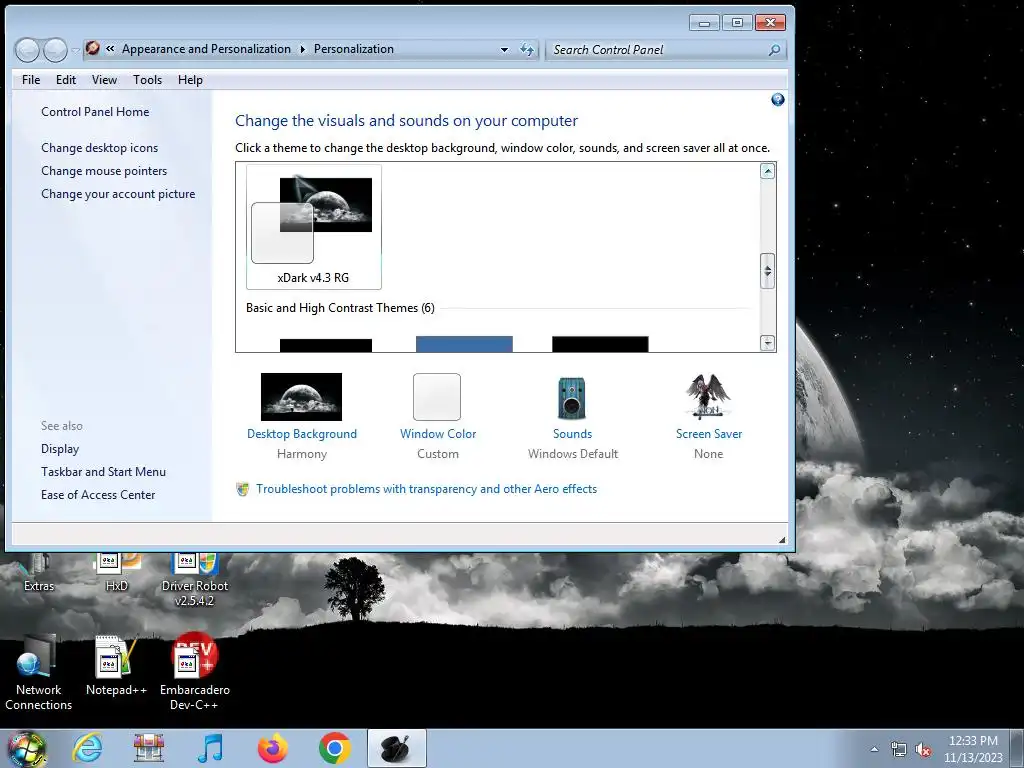
Task: Click the search magnifier icon
Action: [774, 50]
